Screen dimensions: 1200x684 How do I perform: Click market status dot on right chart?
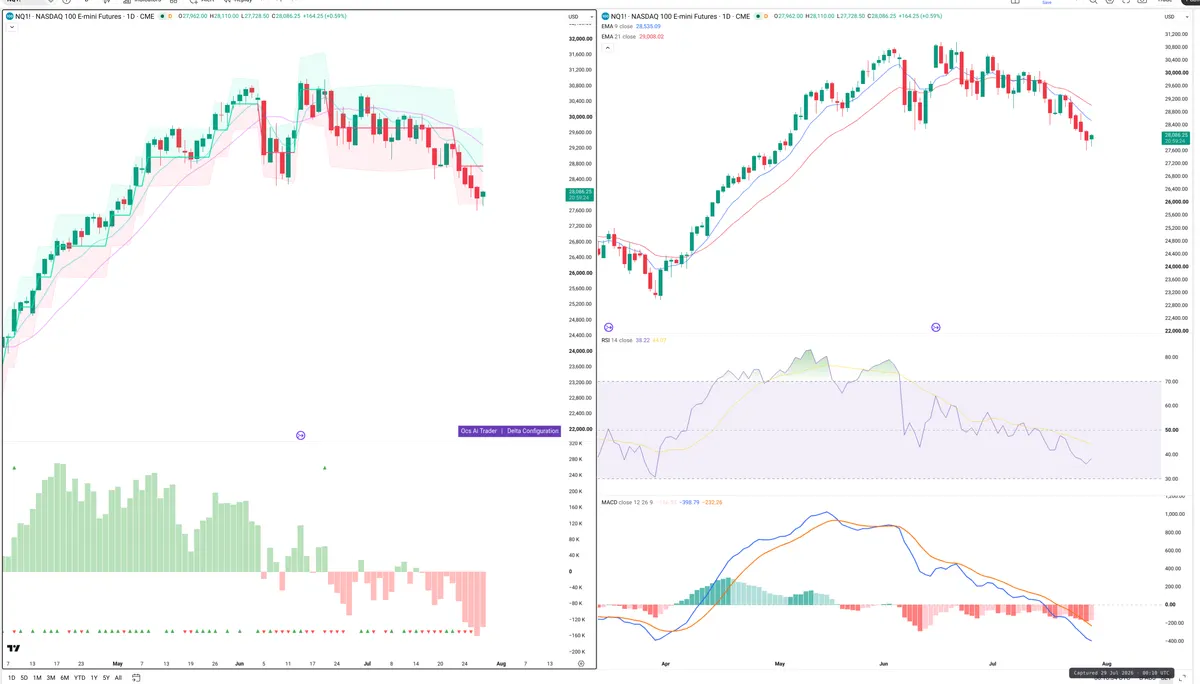pos(758,16)
